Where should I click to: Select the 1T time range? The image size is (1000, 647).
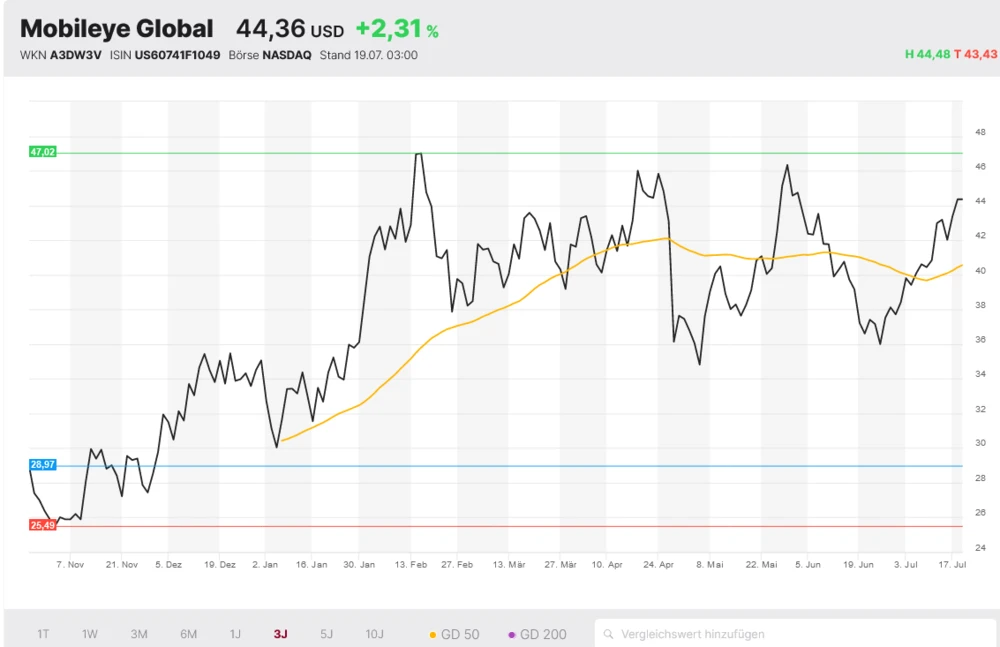[x=43, y=634]
